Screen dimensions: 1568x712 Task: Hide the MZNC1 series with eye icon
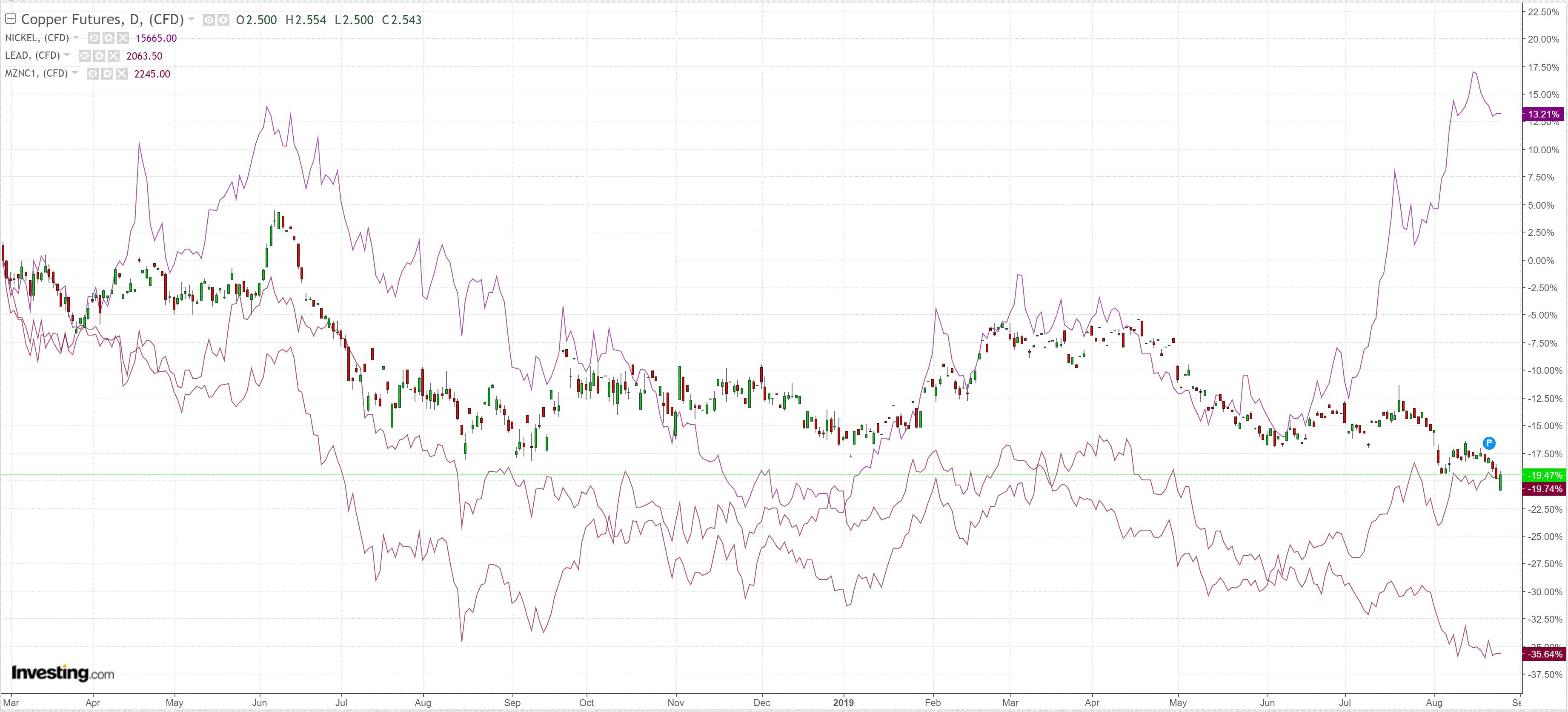(x=92, y=74)
